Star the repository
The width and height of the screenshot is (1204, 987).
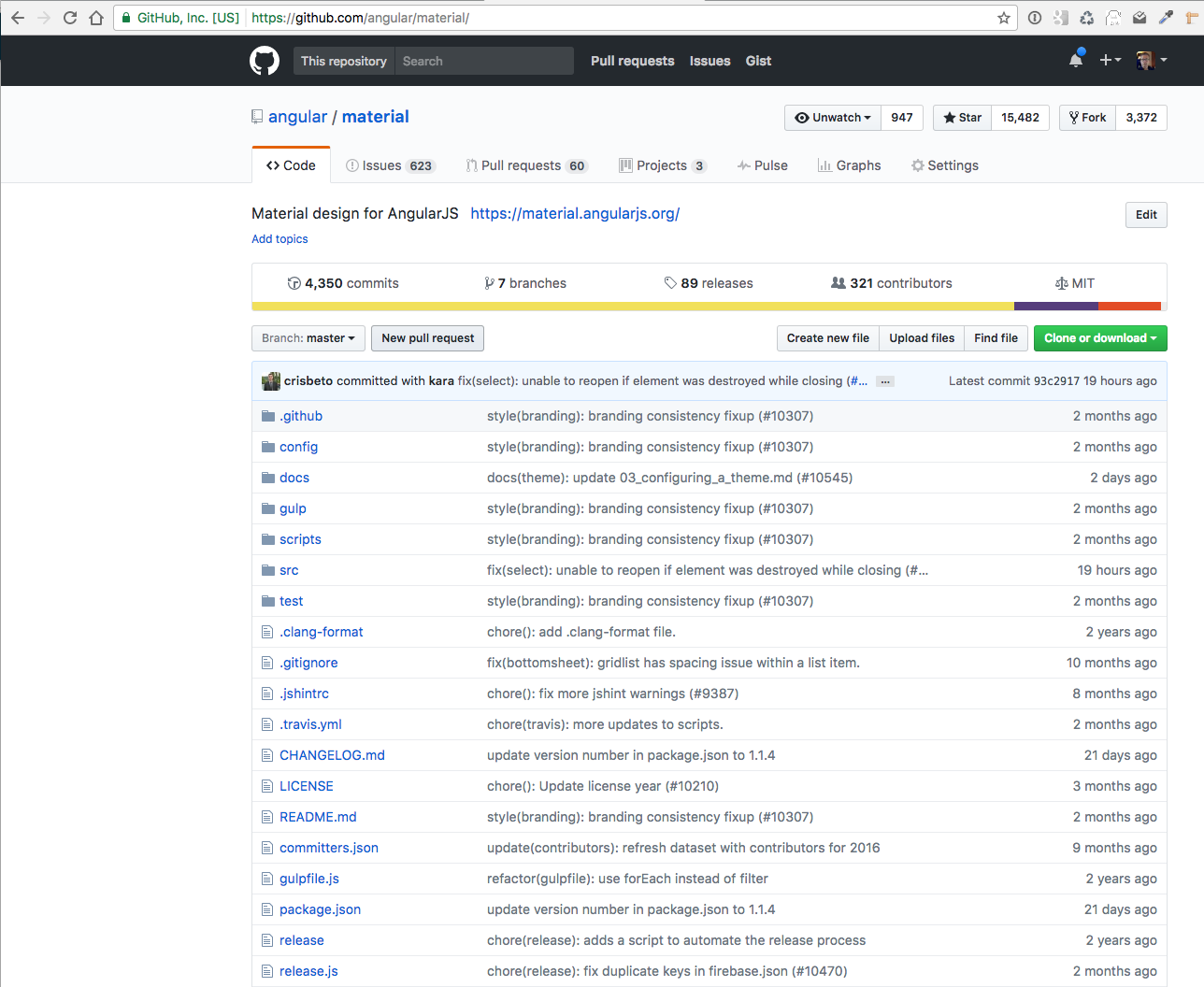pyautogui.click(x=962, y=118)
